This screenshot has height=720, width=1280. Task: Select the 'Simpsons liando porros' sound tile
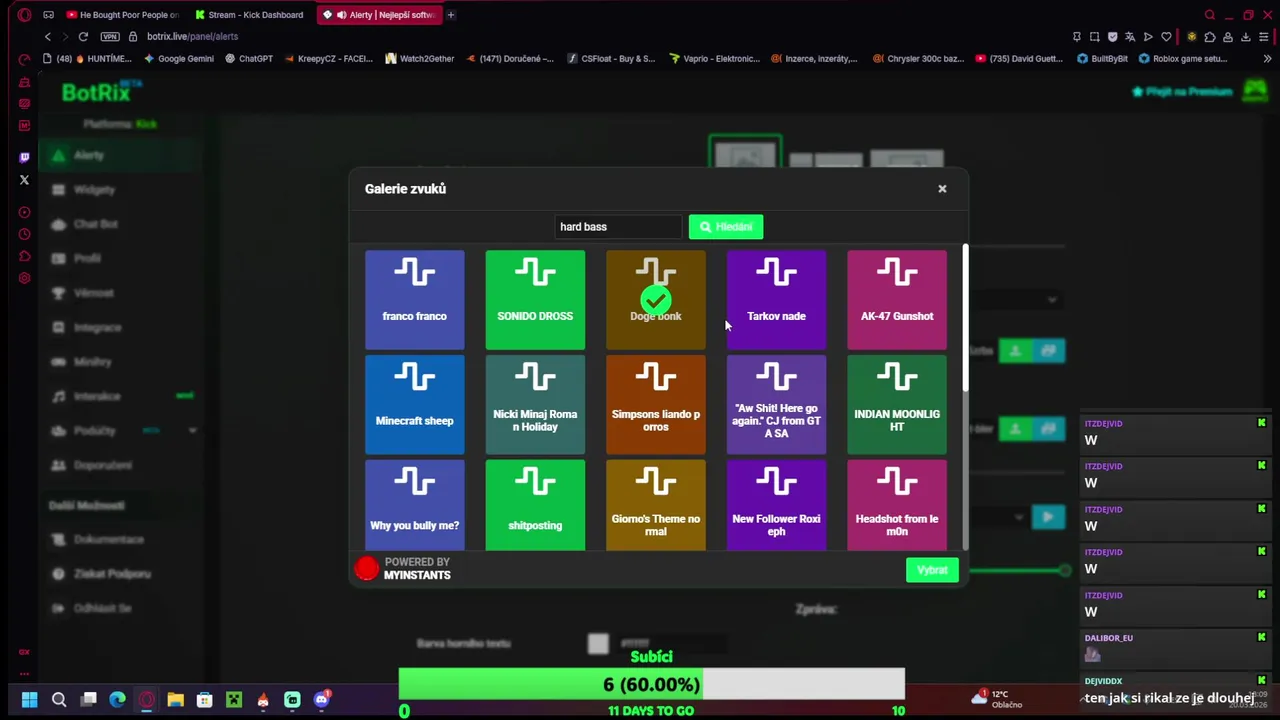click(656, 405)
